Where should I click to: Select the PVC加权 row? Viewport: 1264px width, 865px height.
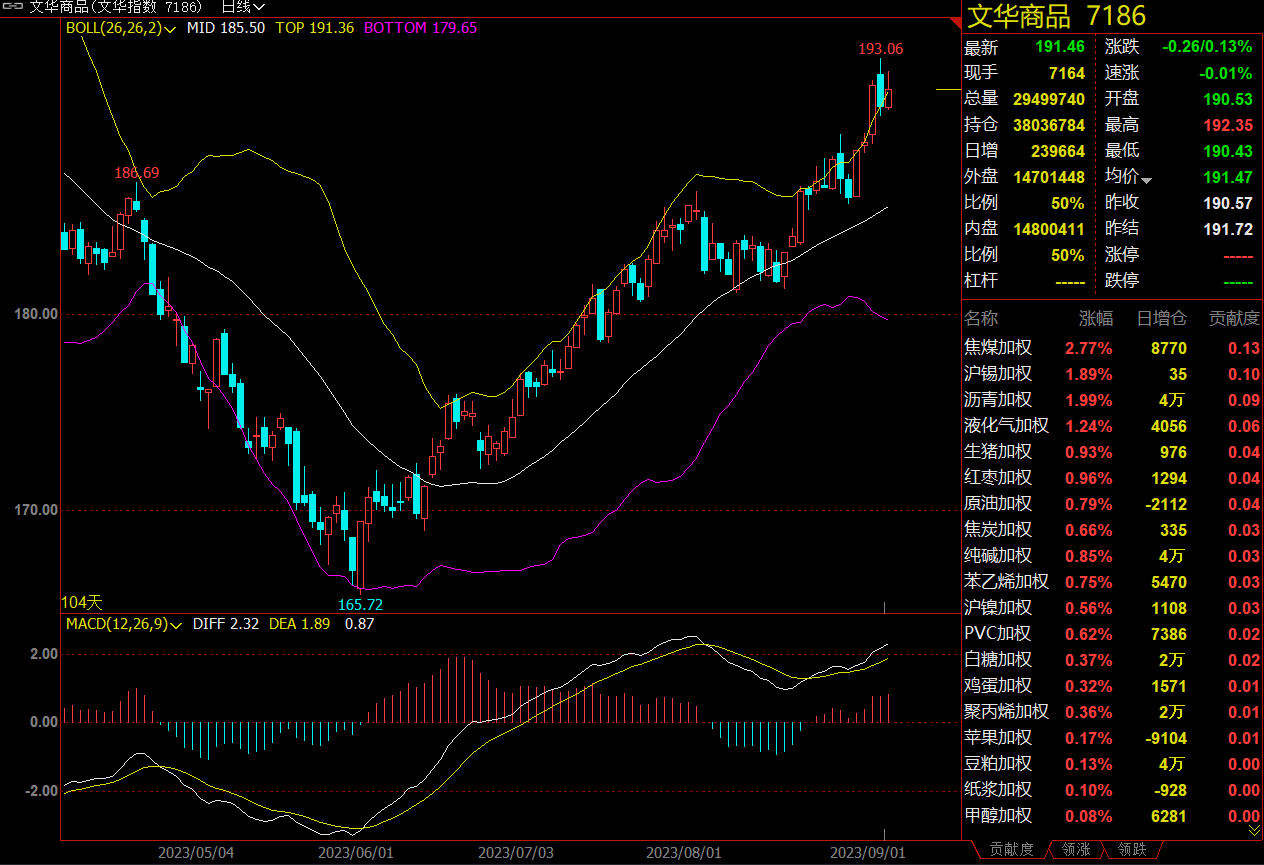coord(1112,634)
